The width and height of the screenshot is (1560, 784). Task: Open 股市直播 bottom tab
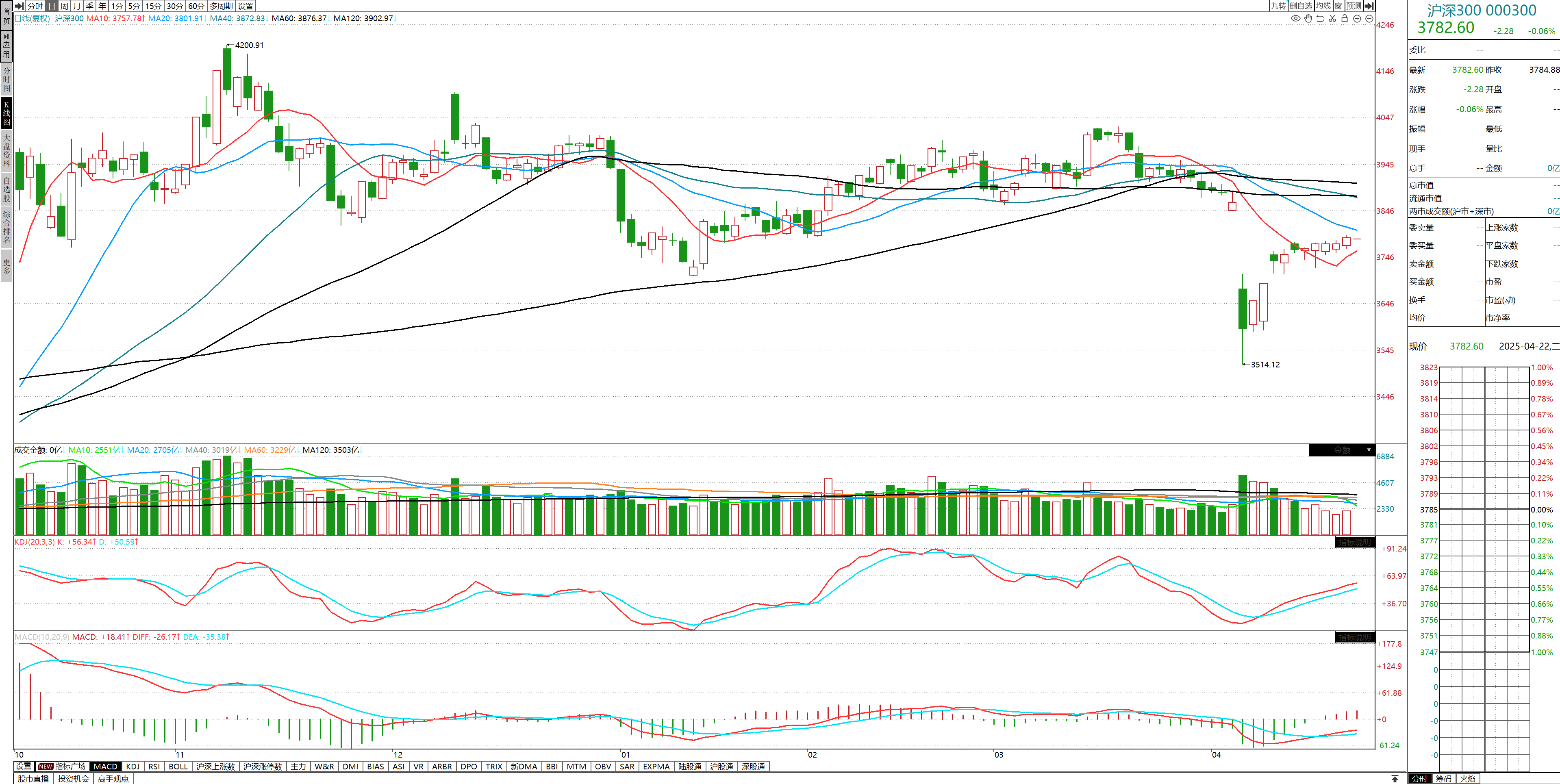point(33,779)
